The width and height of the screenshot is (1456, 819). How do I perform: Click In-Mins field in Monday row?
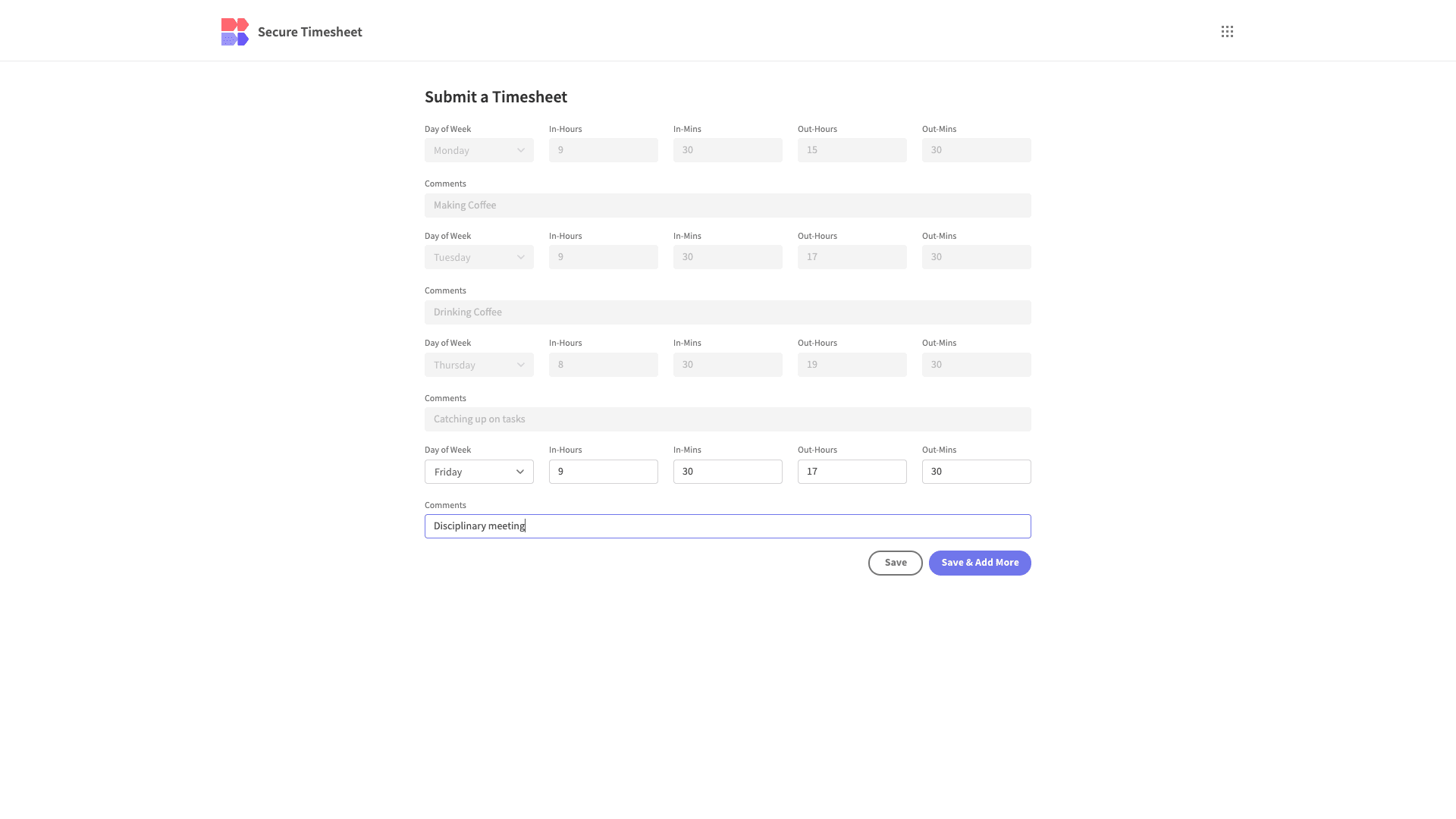coord(728,150)
